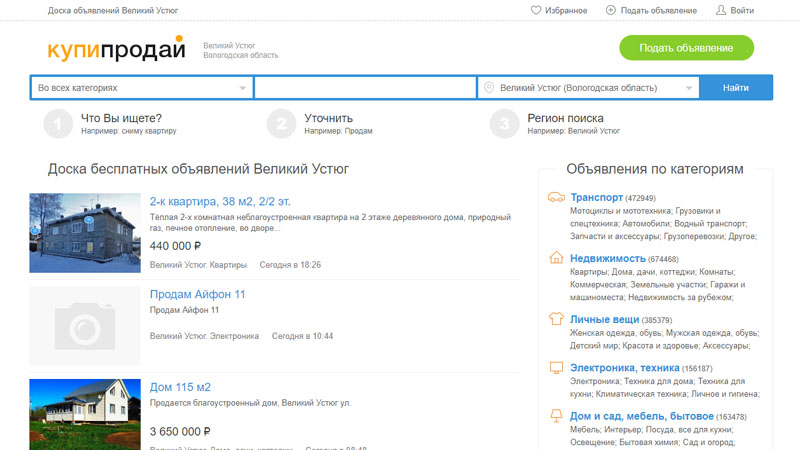
Task: Click Климатическая техника subcategory
Action: tap(642, 394)
